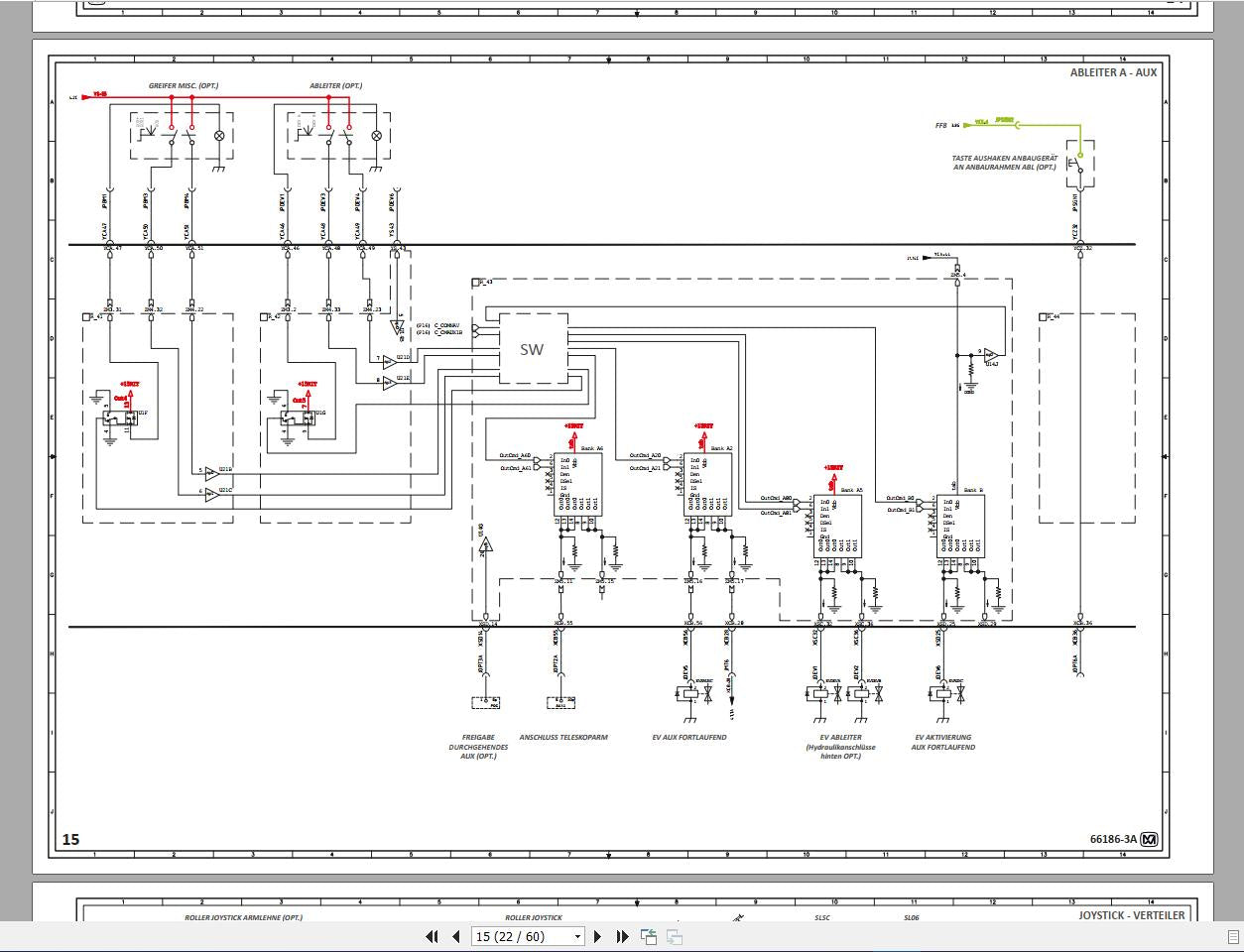Click the previous view icon
The height and width of the screenshot is (952, 1244).
click(649, 936)
